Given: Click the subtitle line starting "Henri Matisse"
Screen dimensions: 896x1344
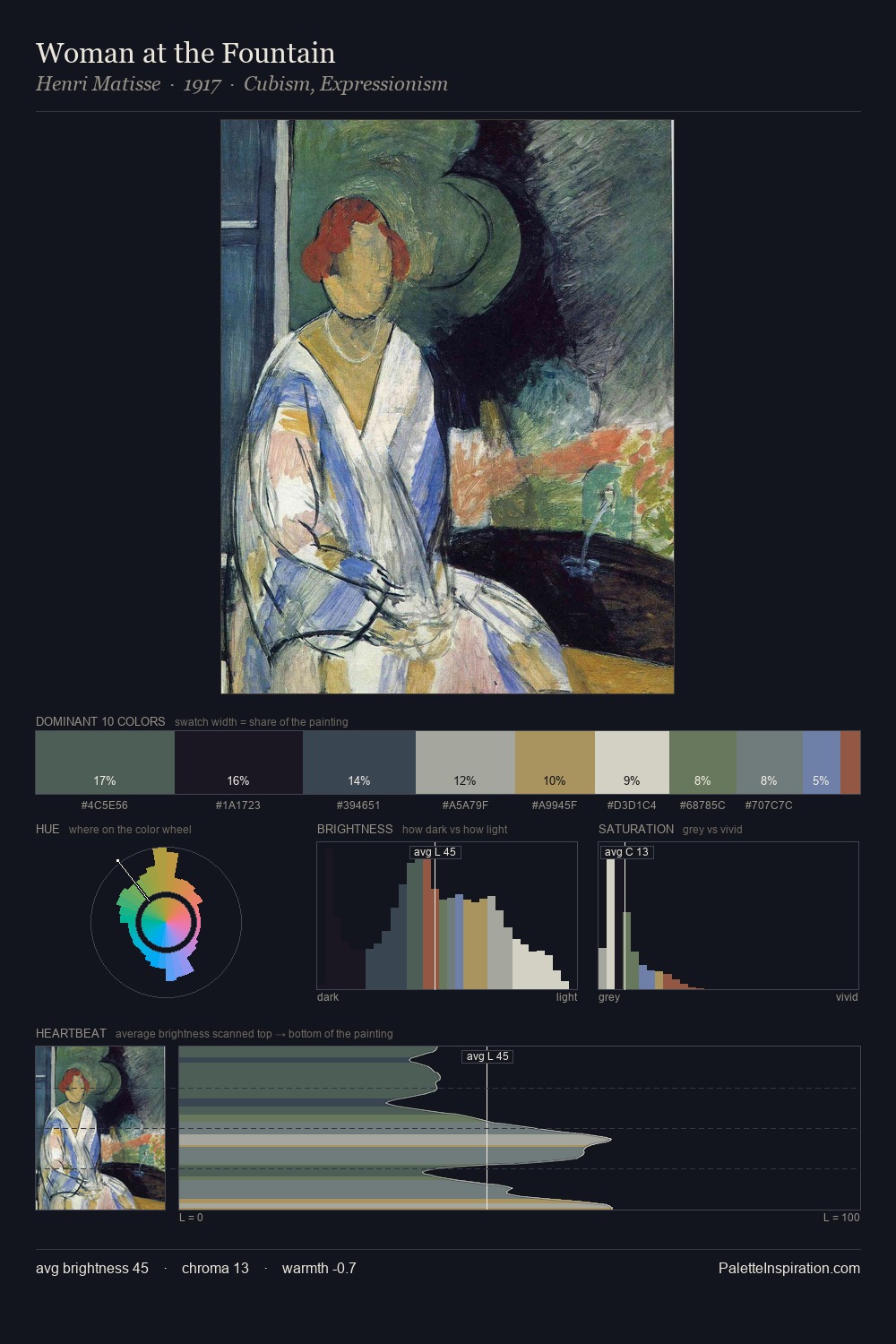Looking at the screenshot, I should point(242,84).
